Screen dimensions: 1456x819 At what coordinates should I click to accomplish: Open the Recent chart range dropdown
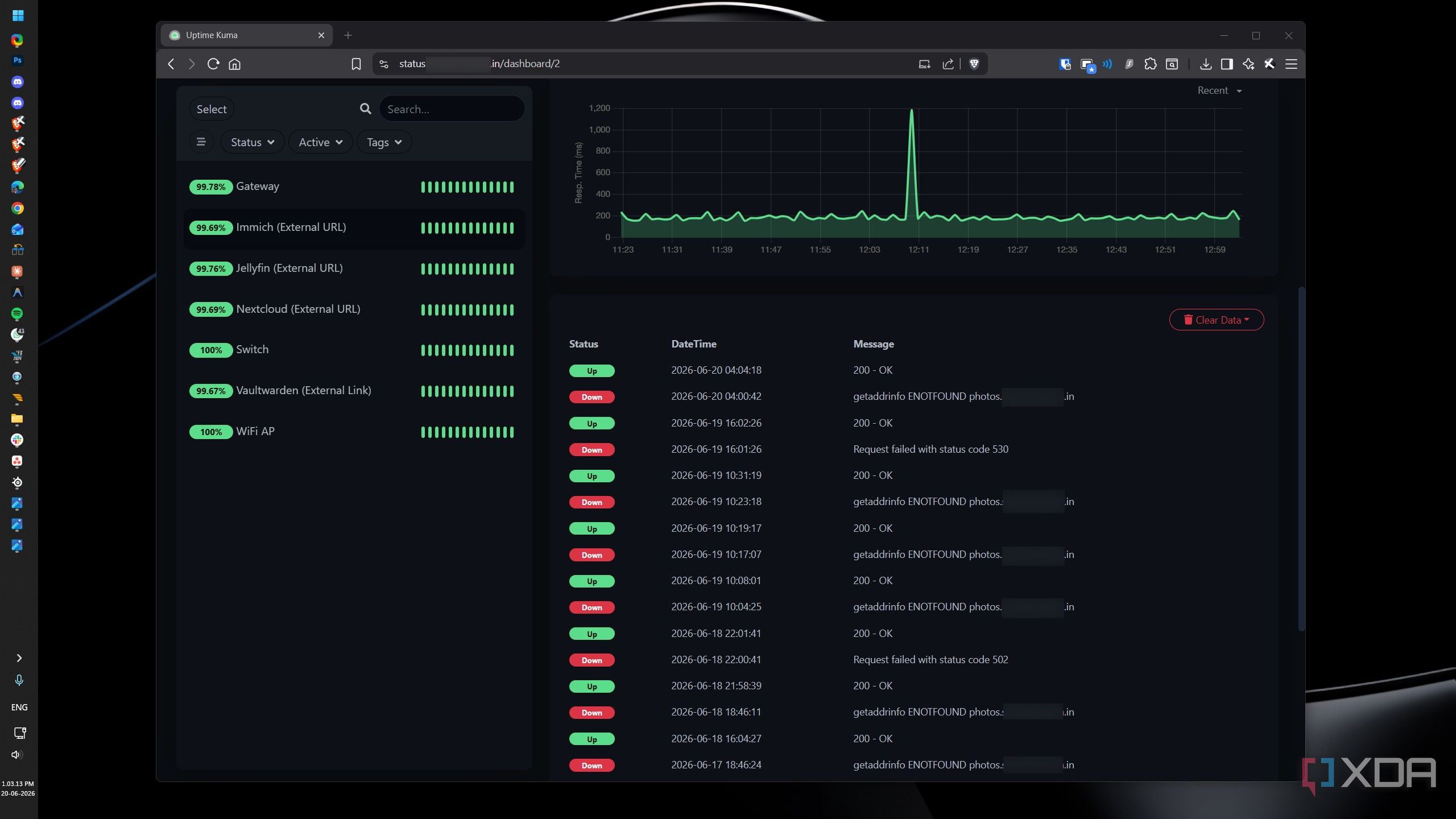(x=1219, y=90)
